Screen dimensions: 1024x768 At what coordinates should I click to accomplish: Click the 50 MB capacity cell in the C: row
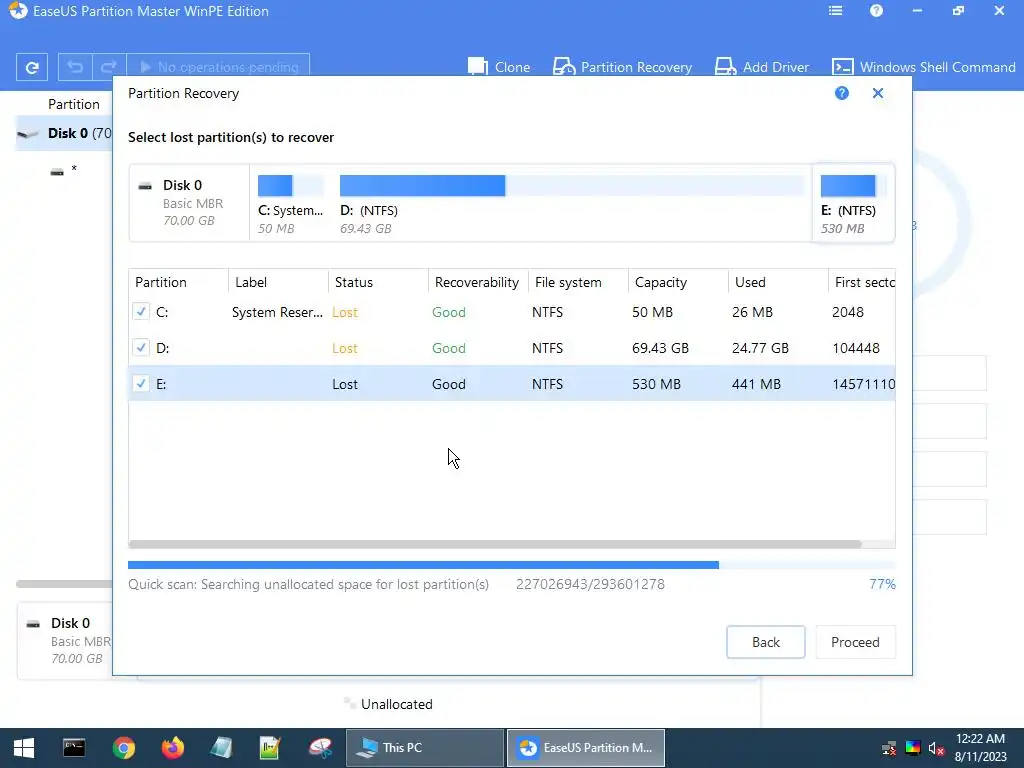coord(652,312)
